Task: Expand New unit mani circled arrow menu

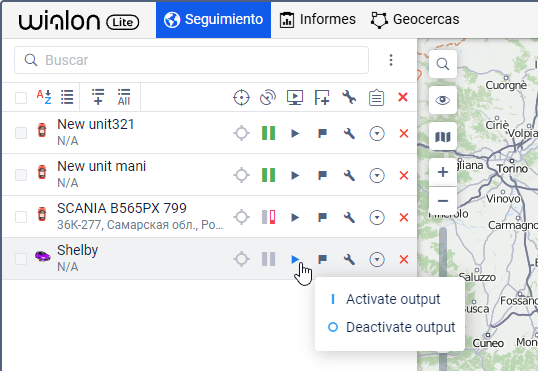Action: click(x=377, y=175)
